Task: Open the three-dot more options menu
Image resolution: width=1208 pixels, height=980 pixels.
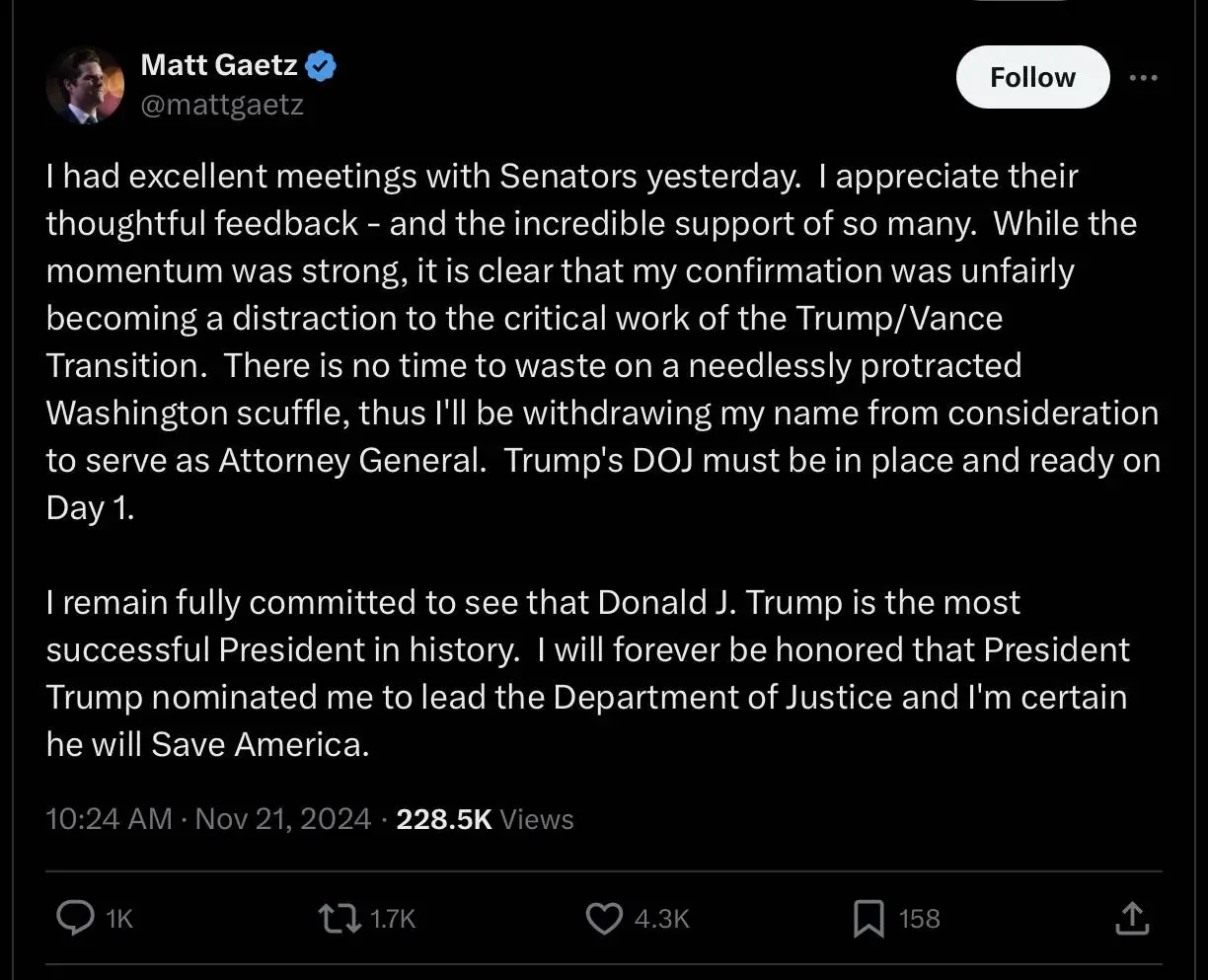Action: tap(1143, 78)
